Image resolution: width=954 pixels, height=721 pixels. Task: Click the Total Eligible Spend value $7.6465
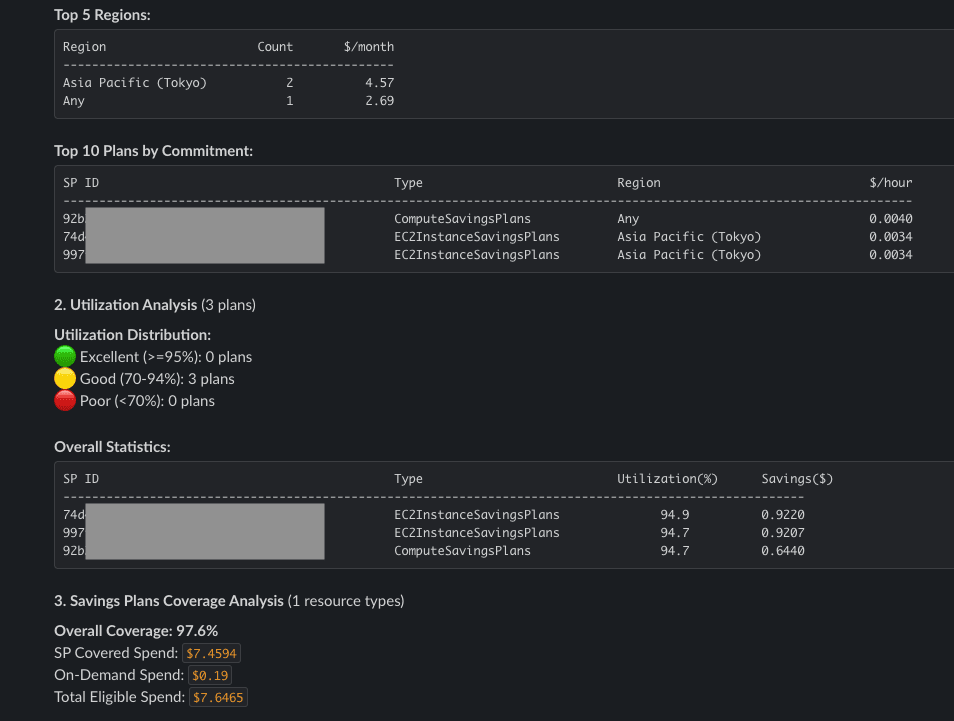pyautogui.click(x=218, y=697)
